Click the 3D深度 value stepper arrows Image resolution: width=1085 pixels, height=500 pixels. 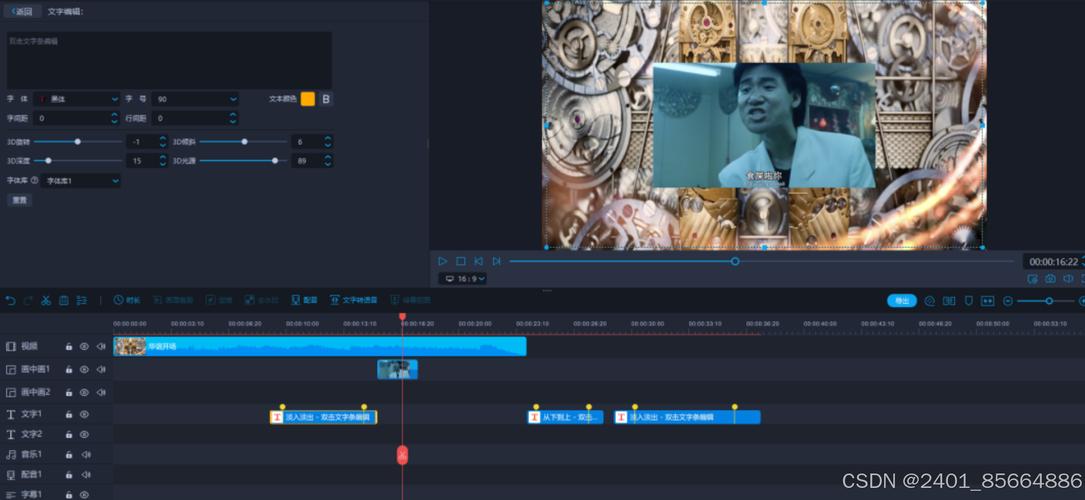tap(163, 160)
